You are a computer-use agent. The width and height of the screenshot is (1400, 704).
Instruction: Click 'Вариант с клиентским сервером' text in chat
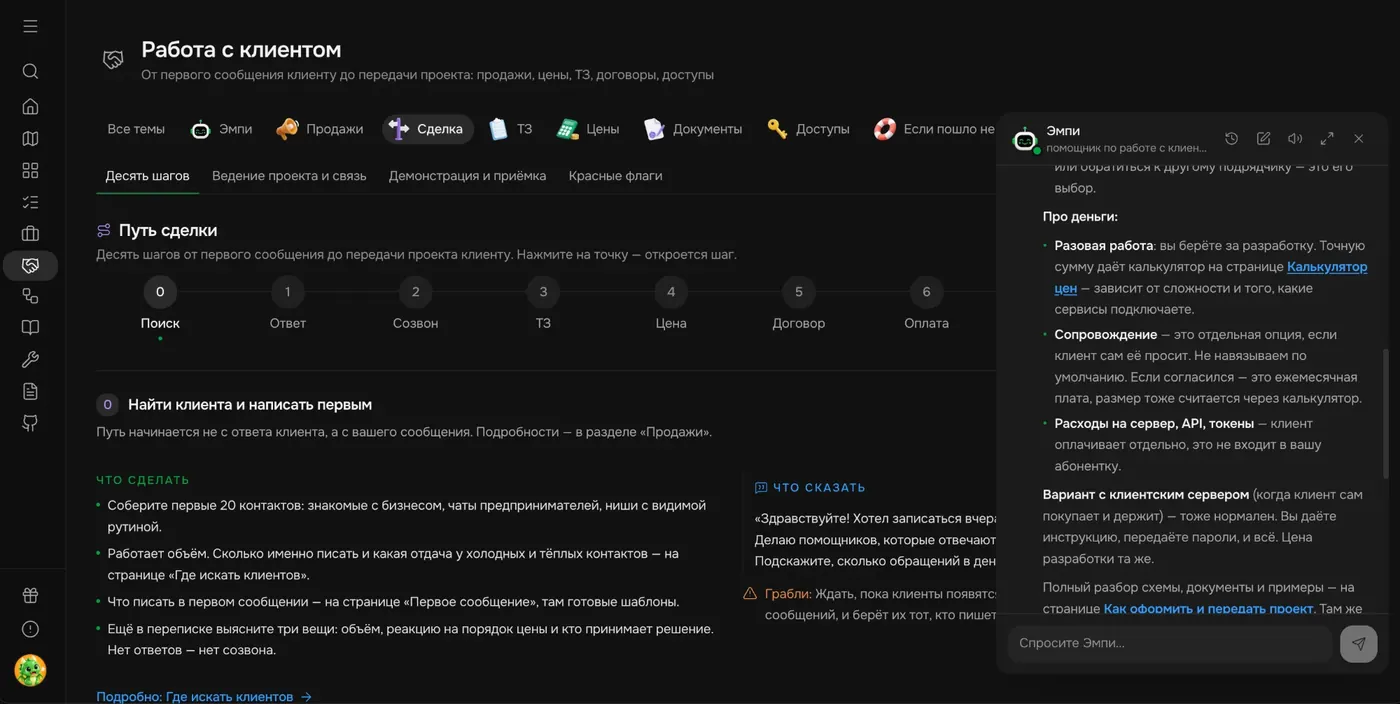pos(1146,495)
